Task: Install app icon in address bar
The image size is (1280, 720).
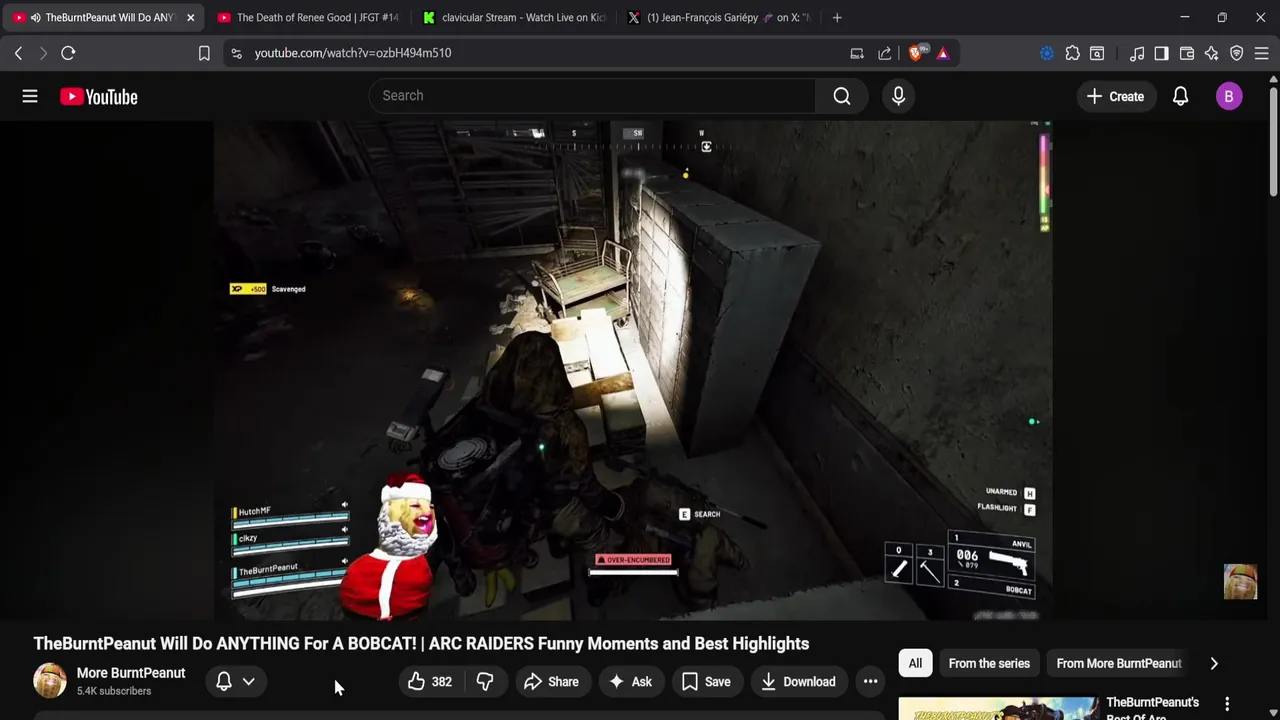Action: click(857, 53)
